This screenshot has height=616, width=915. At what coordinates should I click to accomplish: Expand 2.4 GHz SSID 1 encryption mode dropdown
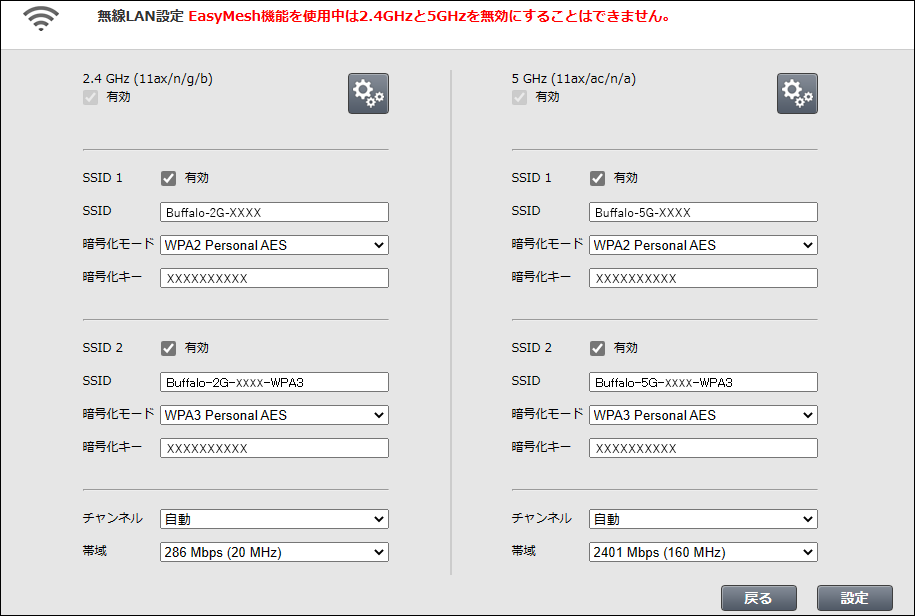tap(274, 245)
